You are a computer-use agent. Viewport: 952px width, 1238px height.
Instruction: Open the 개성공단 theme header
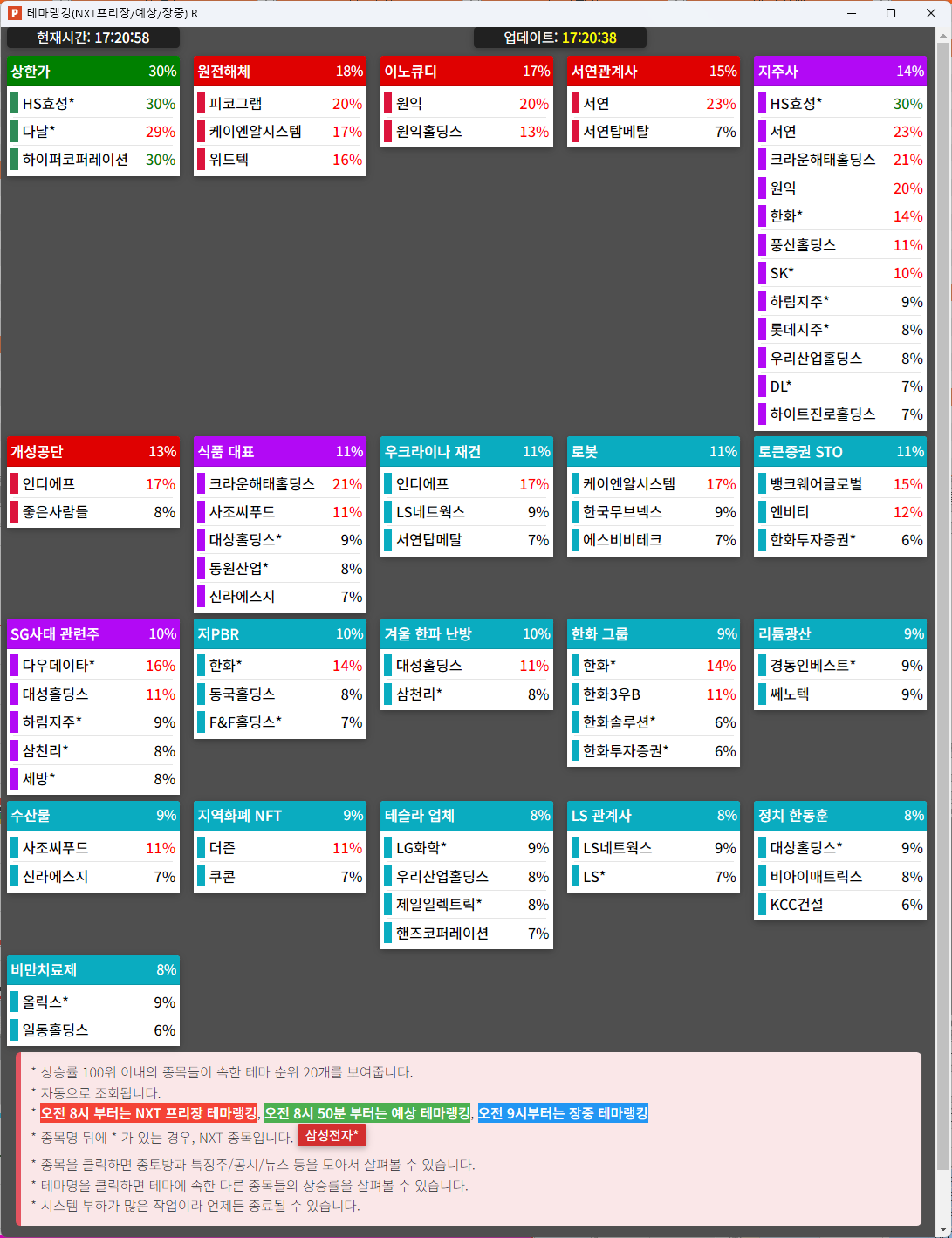pyautogui.click(x=93, y=452)
